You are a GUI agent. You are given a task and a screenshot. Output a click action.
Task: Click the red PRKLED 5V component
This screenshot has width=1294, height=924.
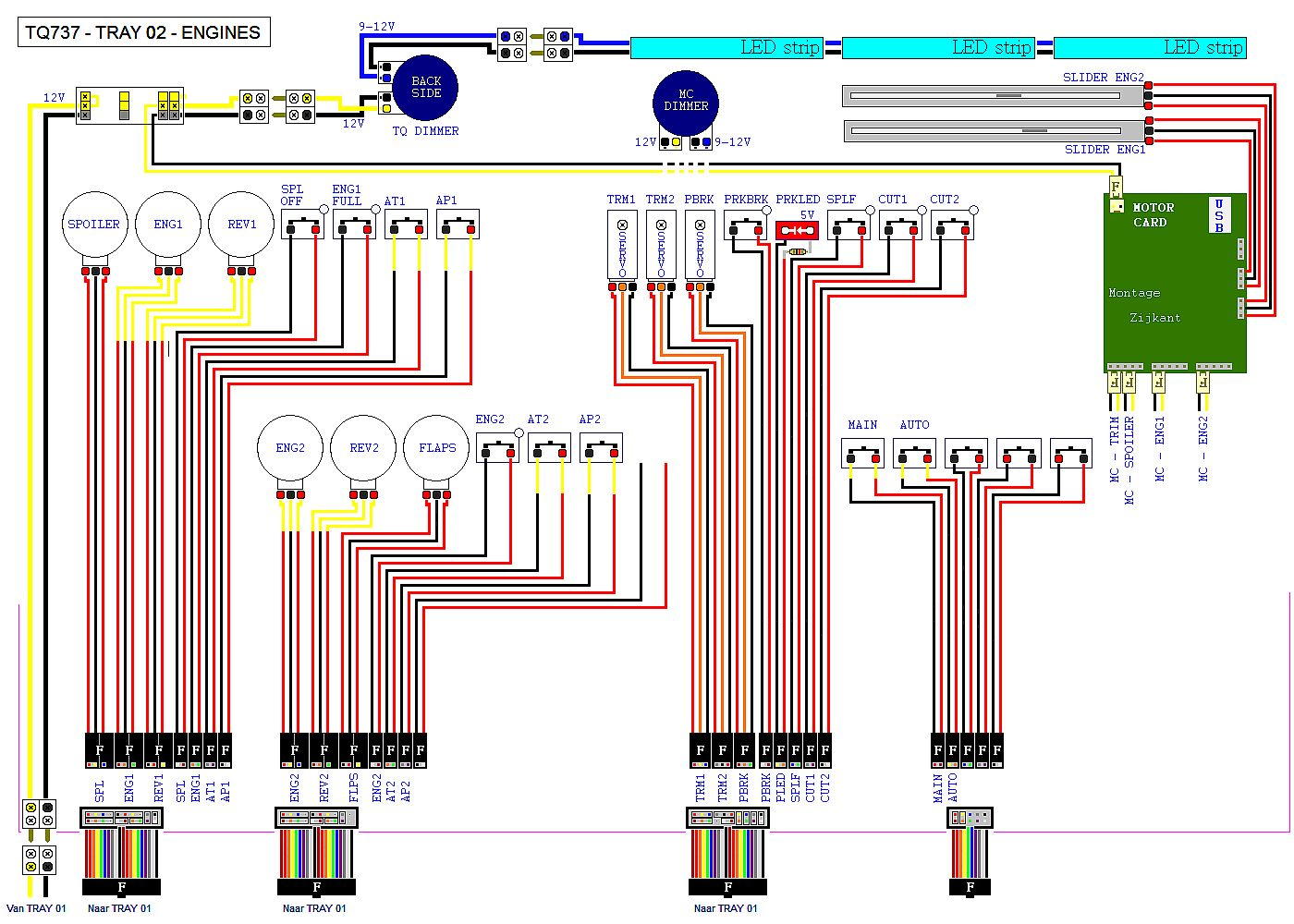tap(797, 230)
